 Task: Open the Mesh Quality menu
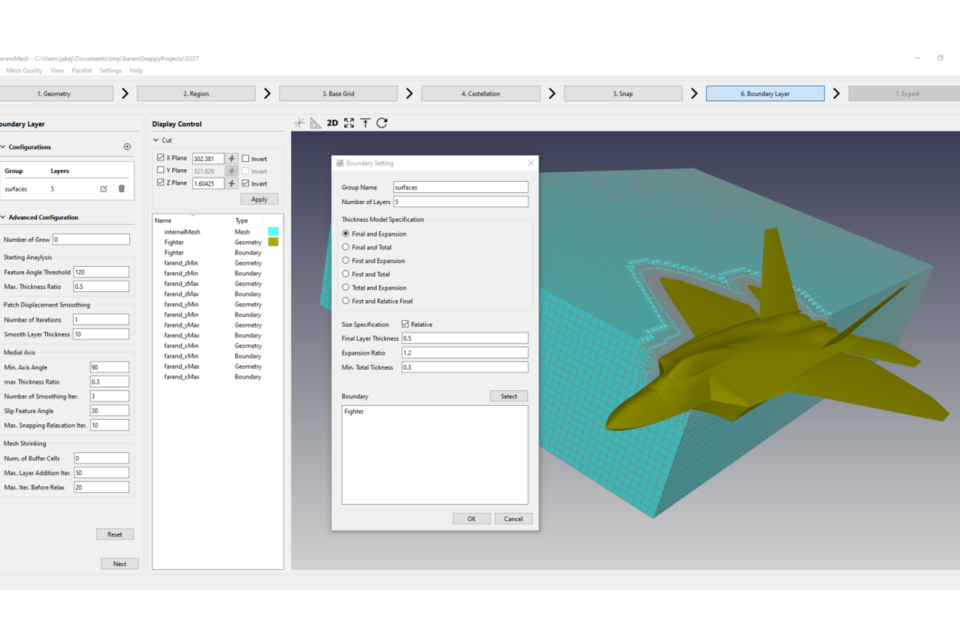[x=24, y=71]
